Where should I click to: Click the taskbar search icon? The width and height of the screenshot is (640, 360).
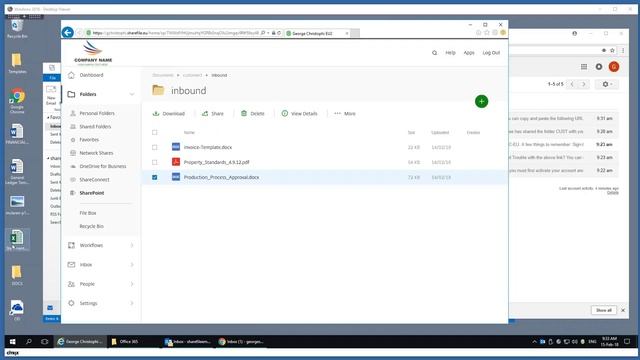tap(29, 342)
